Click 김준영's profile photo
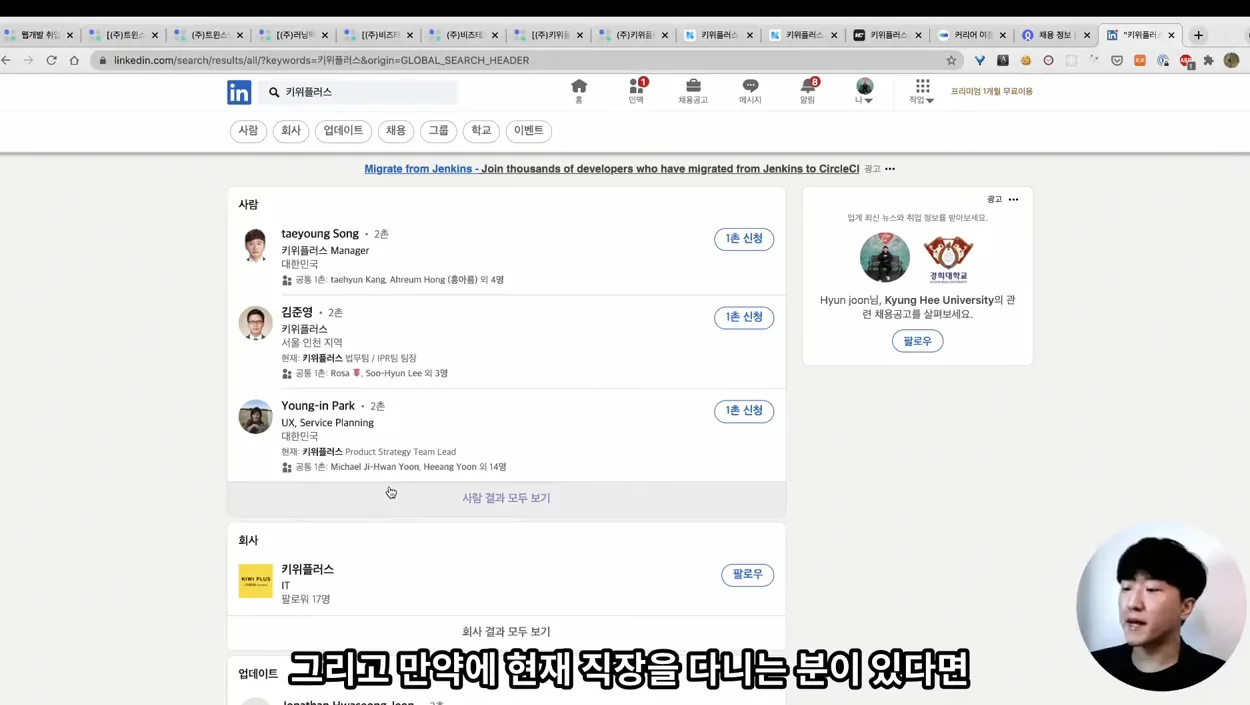The height and width of the screenshot is (705, 1250). tap(256, 323)
